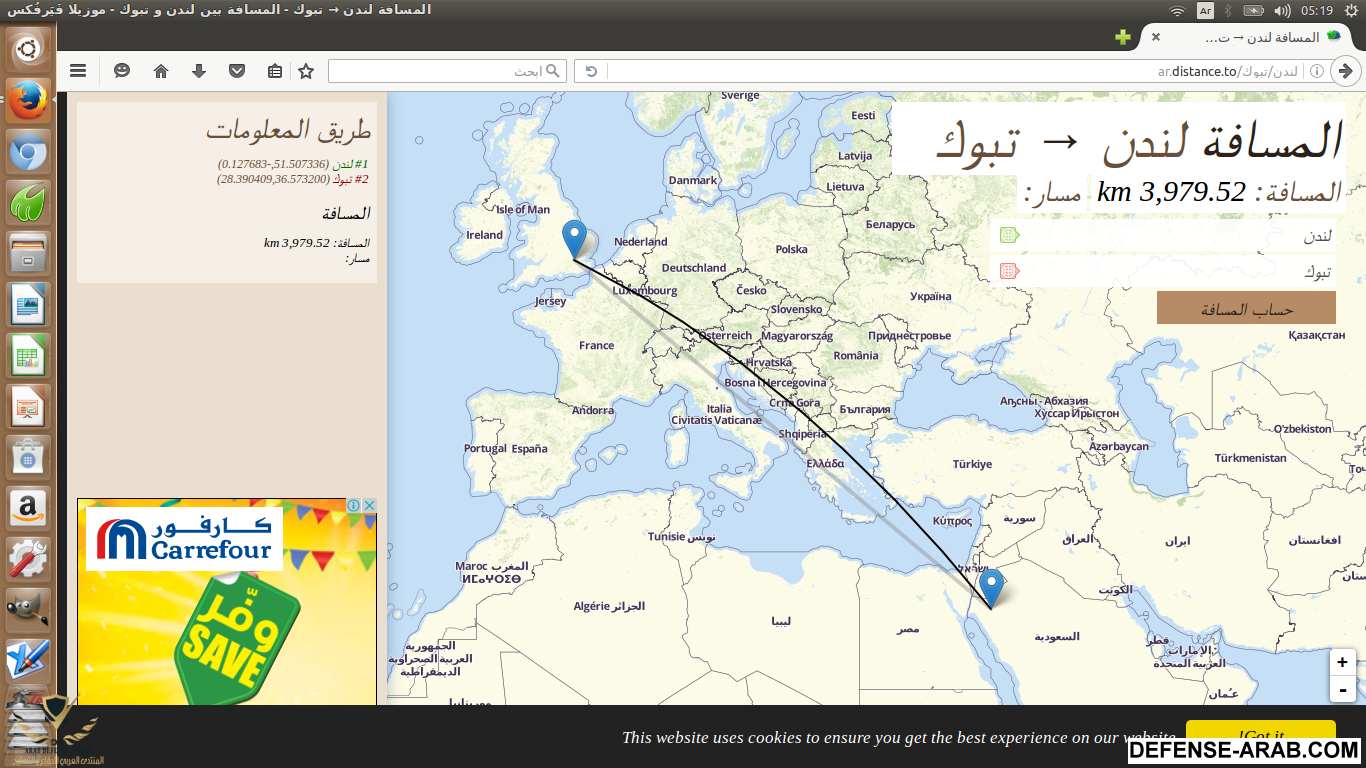
Task: Zoom out on the map
Action: [1342, 689]
